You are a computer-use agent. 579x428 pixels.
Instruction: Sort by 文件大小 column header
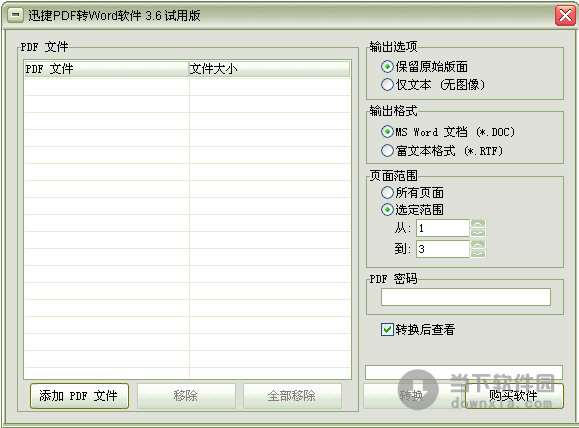coord(269,69)
